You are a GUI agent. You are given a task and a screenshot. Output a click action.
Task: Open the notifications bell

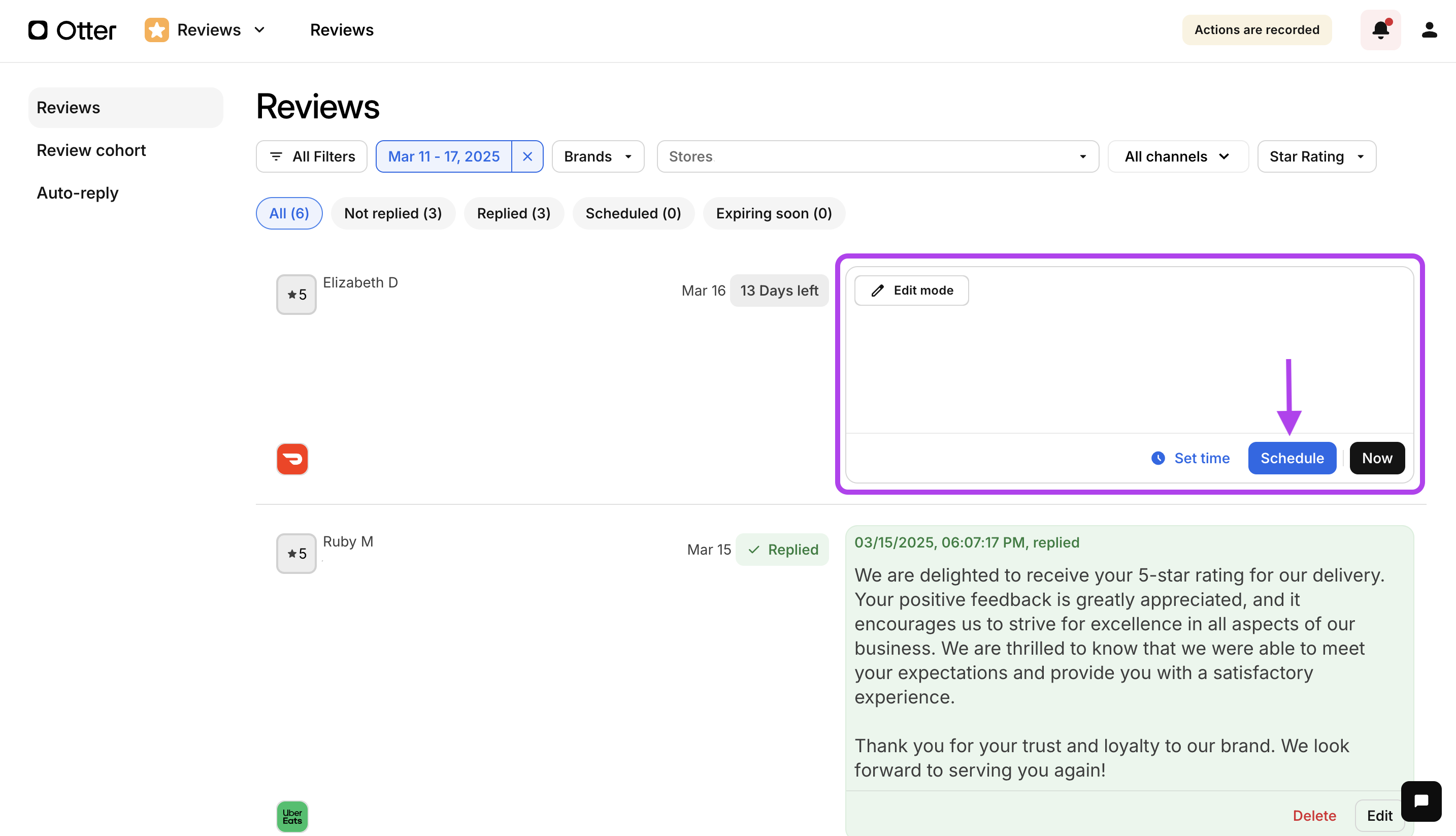point(1380,30)
